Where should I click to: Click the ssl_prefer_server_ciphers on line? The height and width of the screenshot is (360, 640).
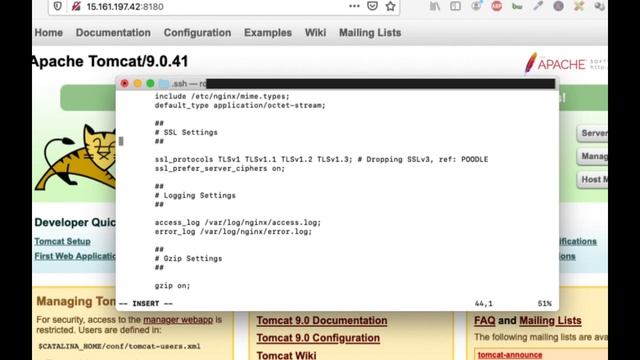click(220, 169)
